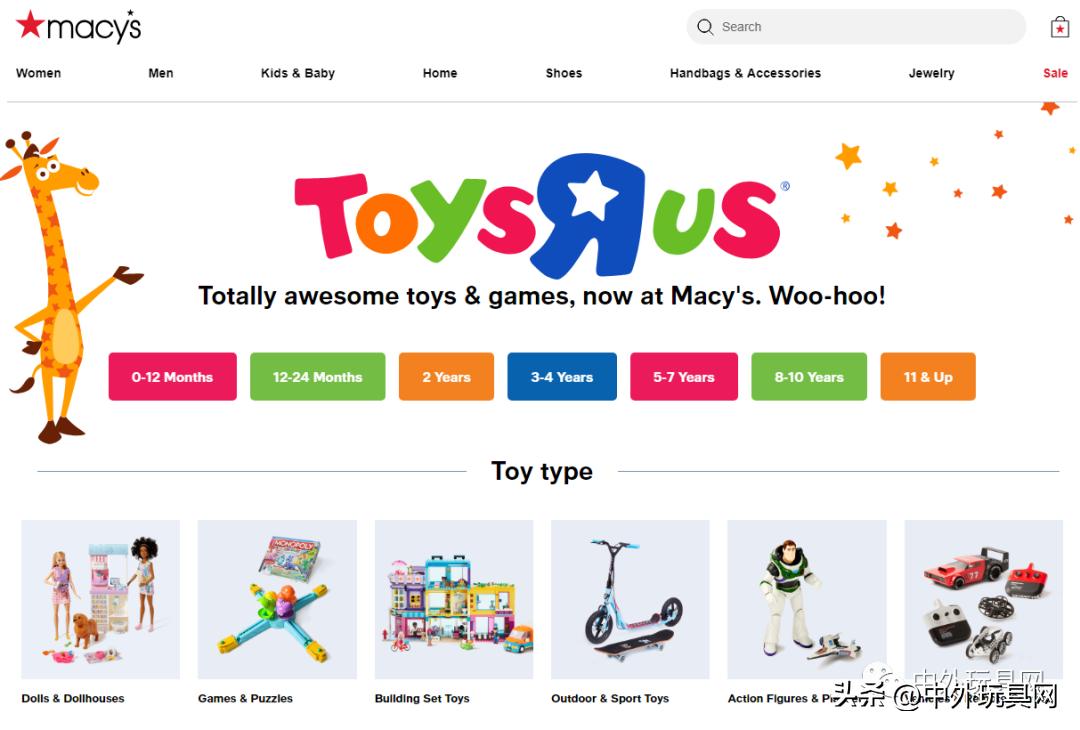Focus the Search input field
This screenshot has height=730, width=1080.
[x=855, y=27]
